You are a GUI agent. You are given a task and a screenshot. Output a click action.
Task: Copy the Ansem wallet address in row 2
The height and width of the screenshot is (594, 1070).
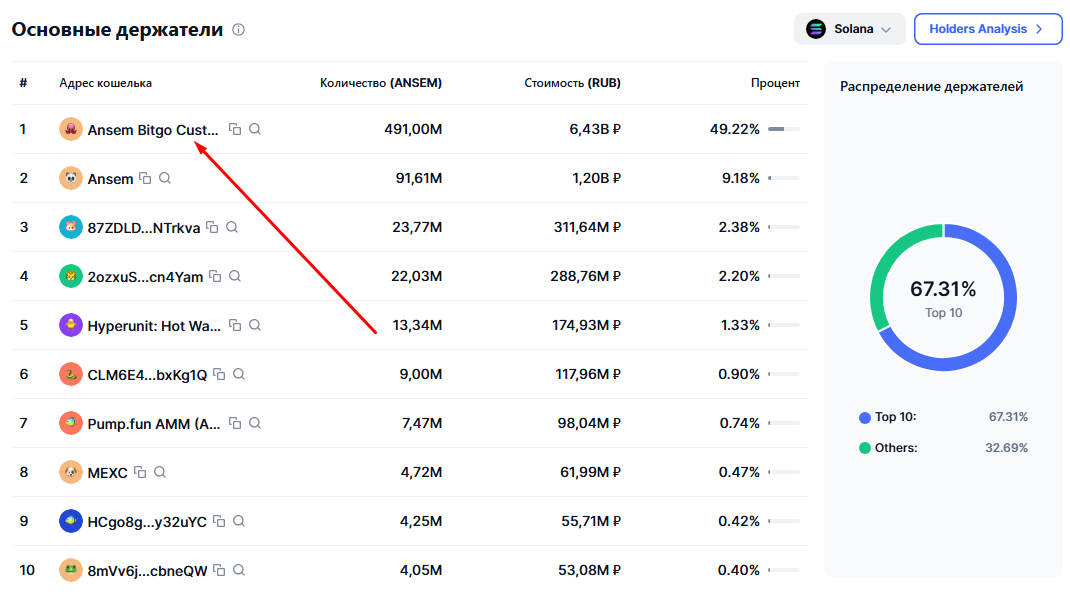(x=145, y=178)
